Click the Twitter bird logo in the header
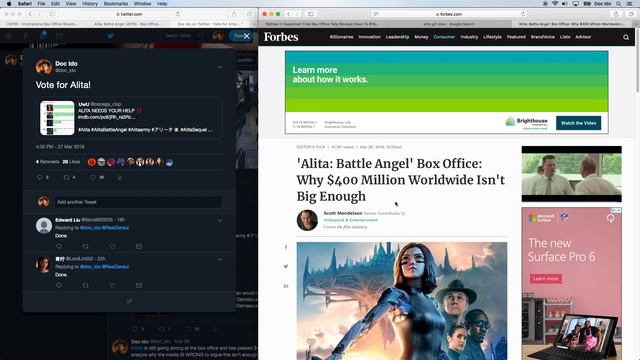Screen dimensions: 640x360 110,36
